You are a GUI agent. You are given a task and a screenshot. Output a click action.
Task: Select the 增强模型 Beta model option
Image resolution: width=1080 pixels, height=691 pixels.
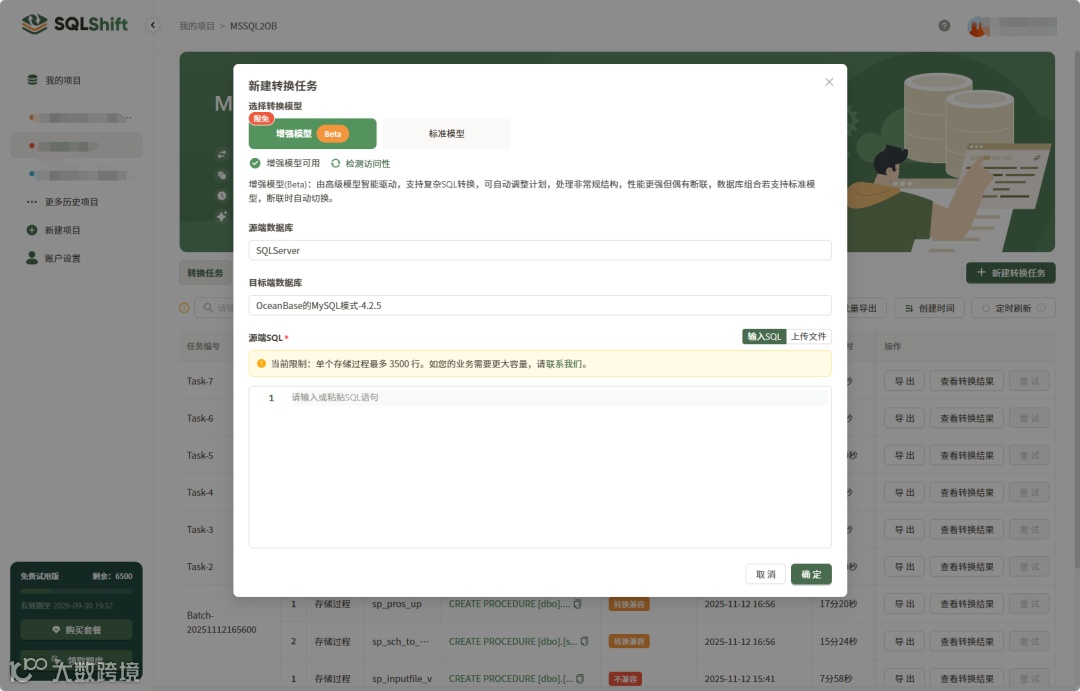click(312, 134)
